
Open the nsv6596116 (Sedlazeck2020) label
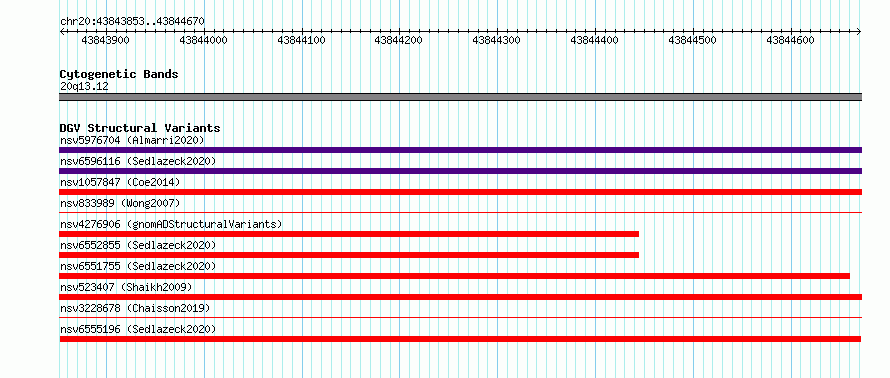(138, 161)
